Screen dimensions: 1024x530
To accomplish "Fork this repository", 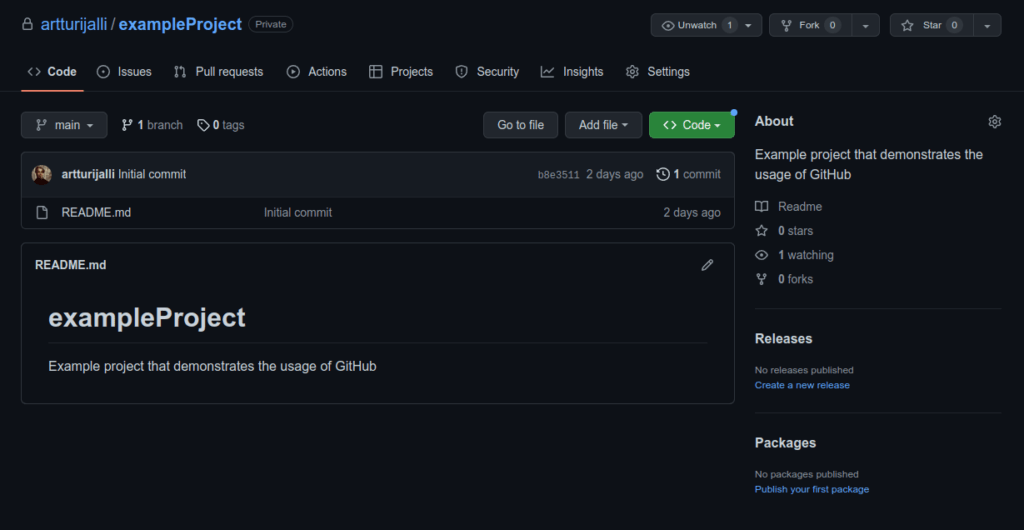I will (810, 25).
